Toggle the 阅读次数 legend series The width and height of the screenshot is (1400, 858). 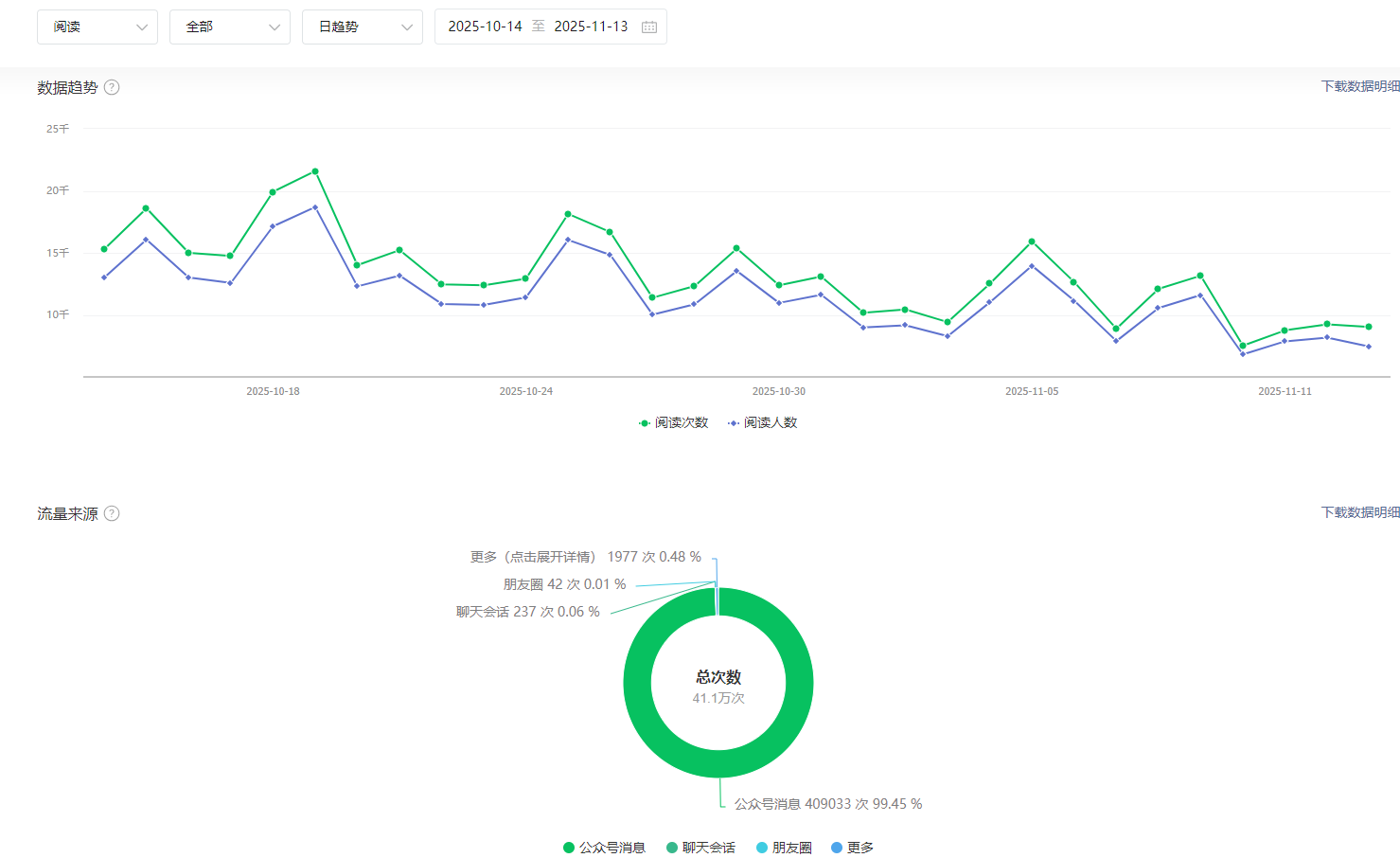point(673,422)
